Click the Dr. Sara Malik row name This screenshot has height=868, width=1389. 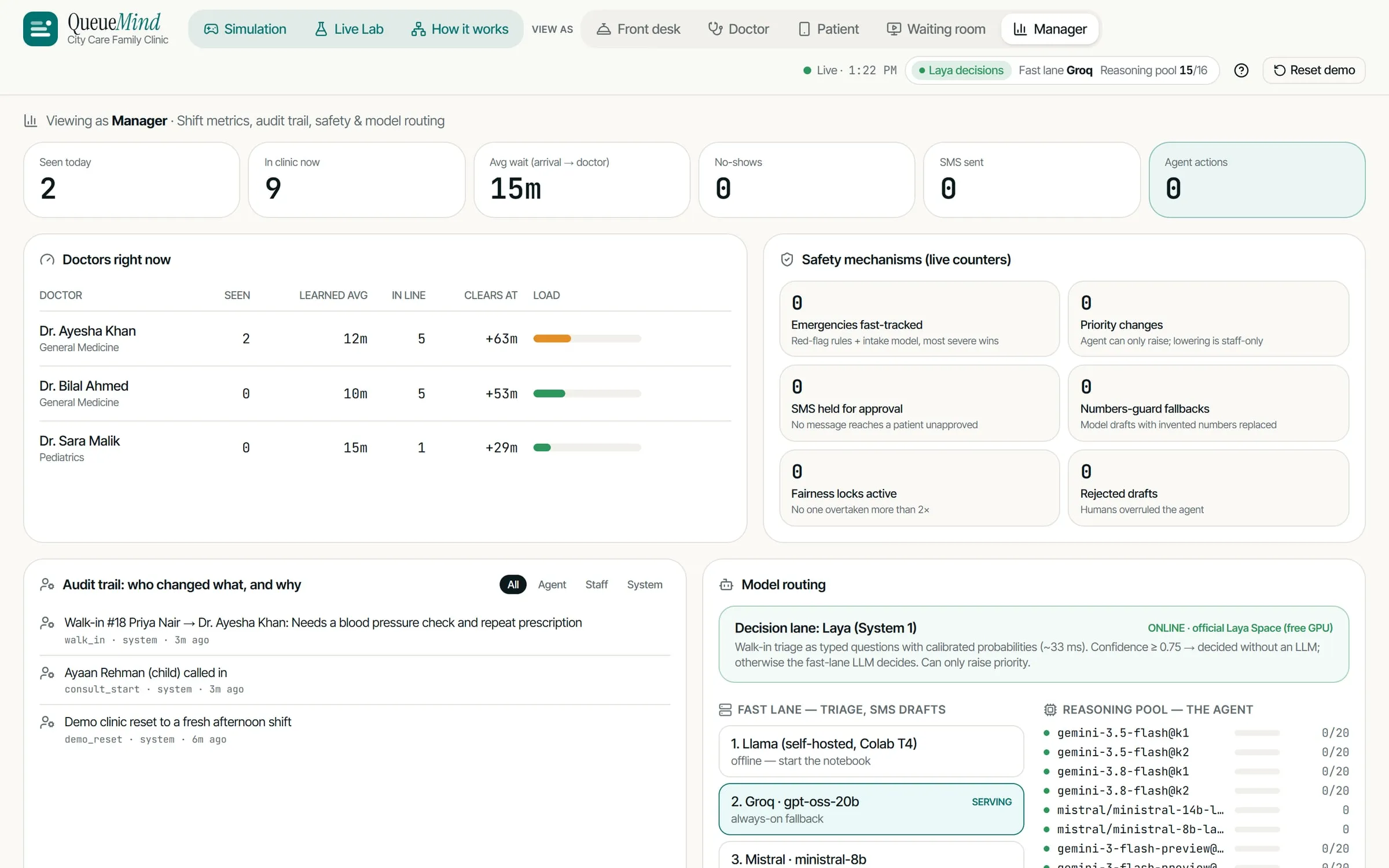click(x=79, y=441)
